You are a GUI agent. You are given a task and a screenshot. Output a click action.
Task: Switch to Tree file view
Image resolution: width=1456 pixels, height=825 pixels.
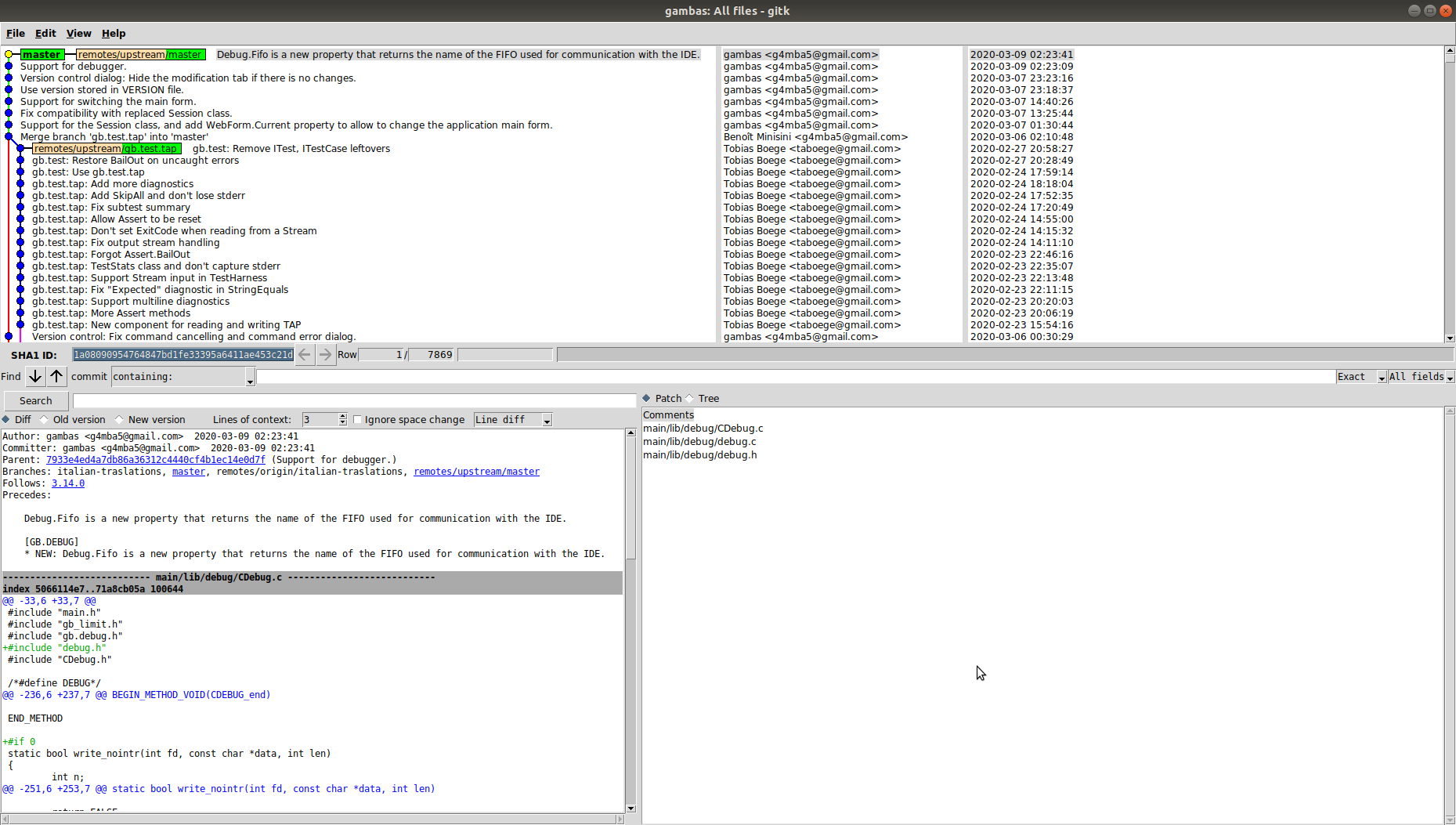[x=690, y=398]
